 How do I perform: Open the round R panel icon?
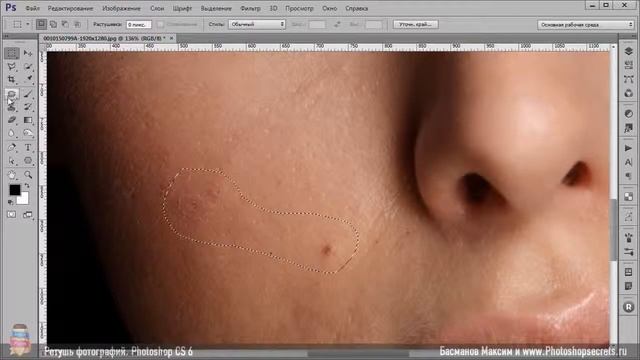tap(629, 307)
